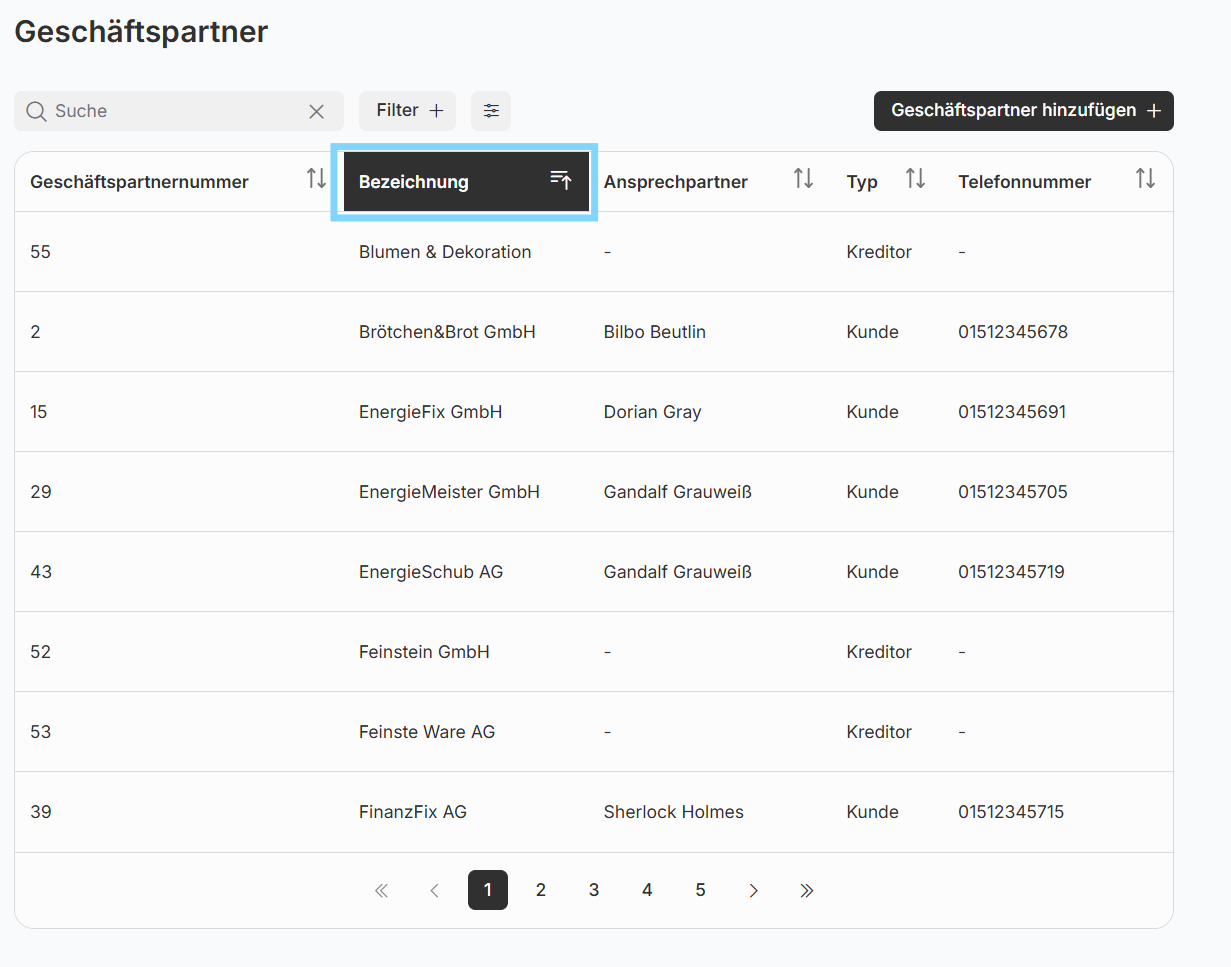Jump to the last page double chevron
The height and width of the screenshot is (967, 1231).
[807, 890]
